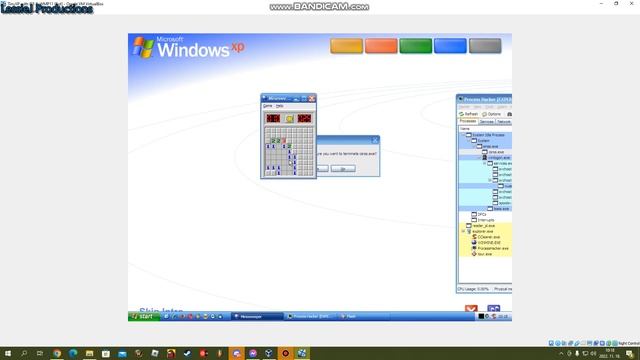The width and height of the screenshot is (640, 360).
Task: Open Microsoft Edge from host taskbar
Action: [x=73, y=353]
